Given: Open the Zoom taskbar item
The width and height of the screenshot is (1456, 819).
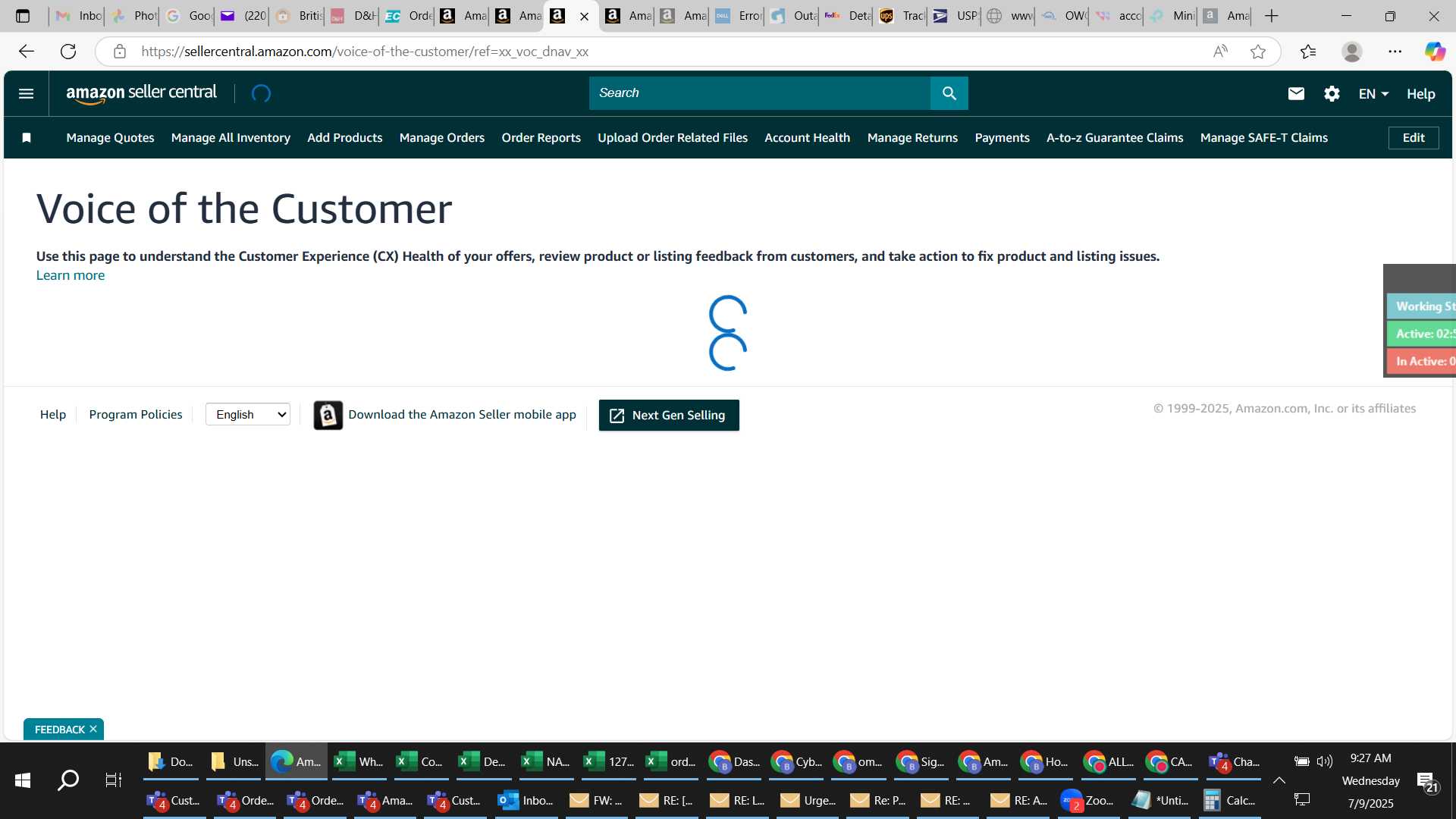Looking at the screenshot, I should coord(1089,800).
